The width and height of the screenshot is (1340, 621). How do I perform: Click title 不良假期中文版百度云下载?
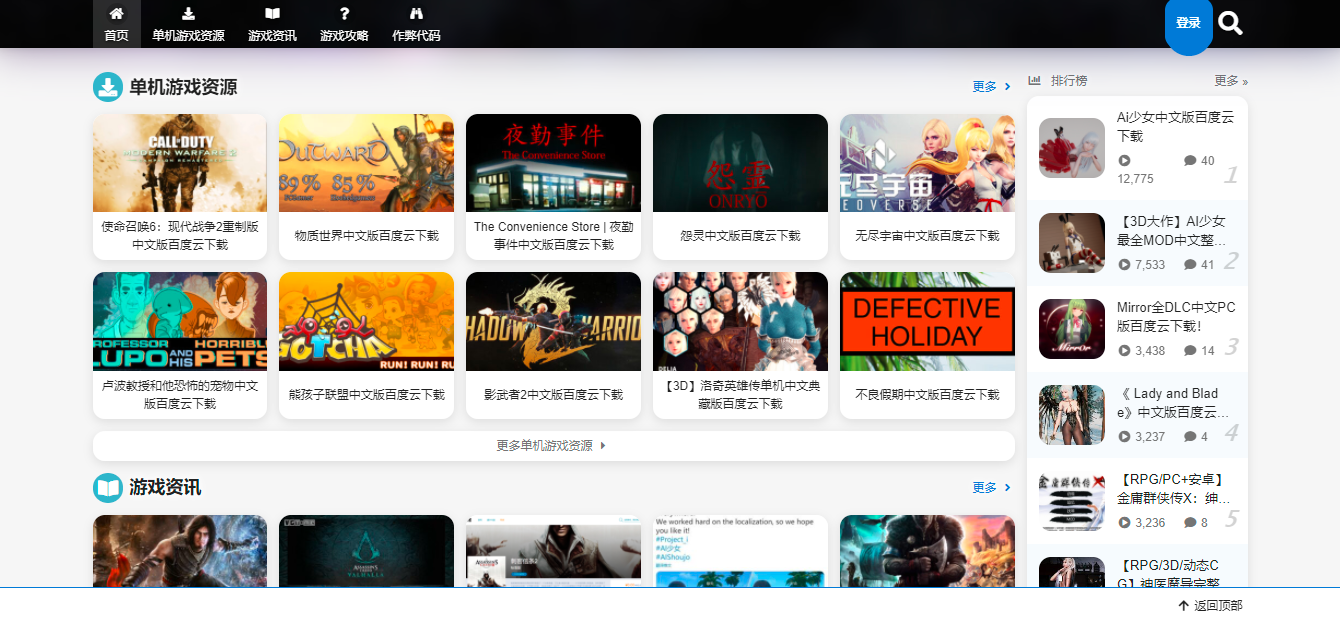pos(927,395)
